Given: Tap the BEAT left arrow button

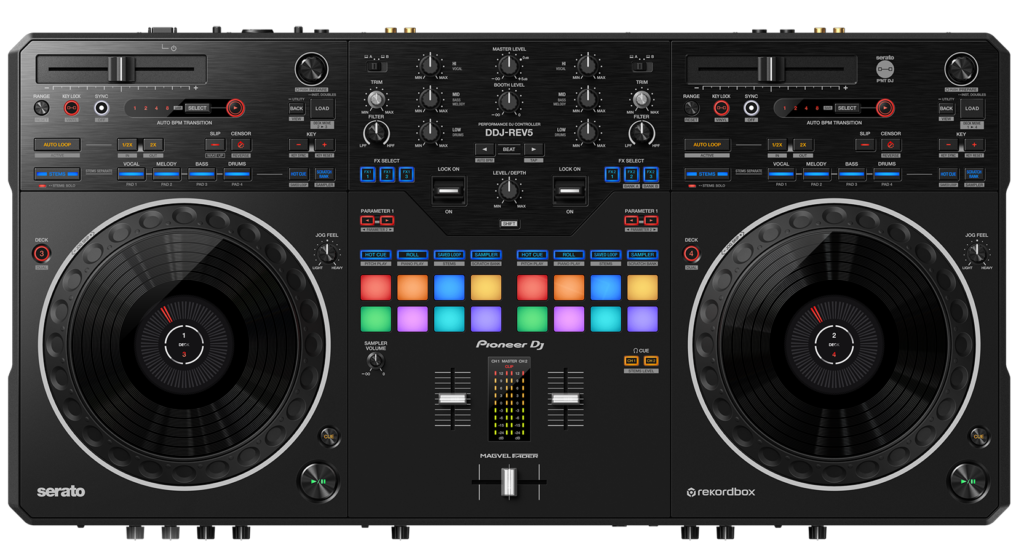Looking at the screenshot, I should click(484, 150).
